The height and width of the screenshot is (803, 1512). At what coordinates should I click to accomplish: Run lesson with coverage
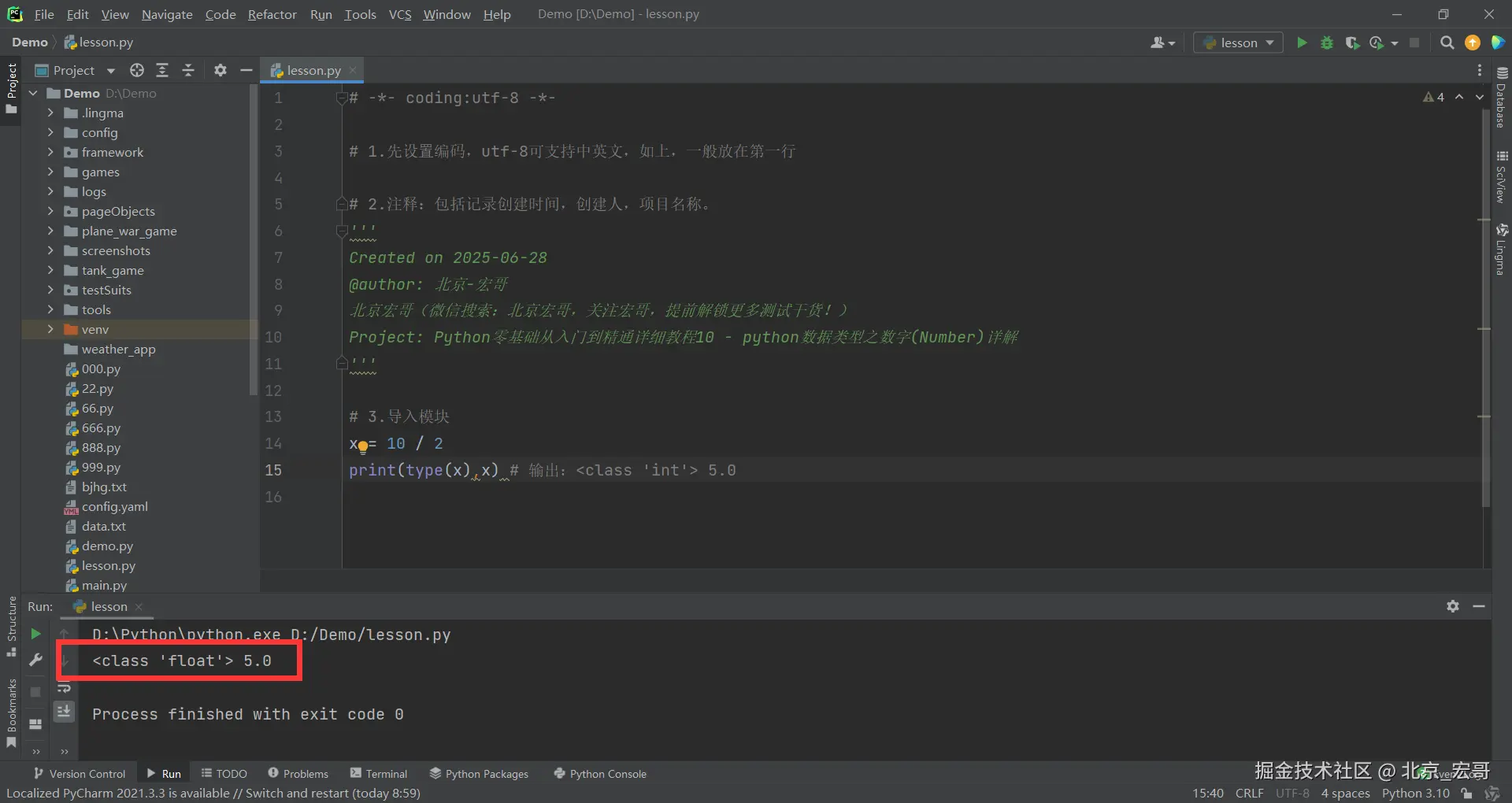click(x=1352, y=43)
